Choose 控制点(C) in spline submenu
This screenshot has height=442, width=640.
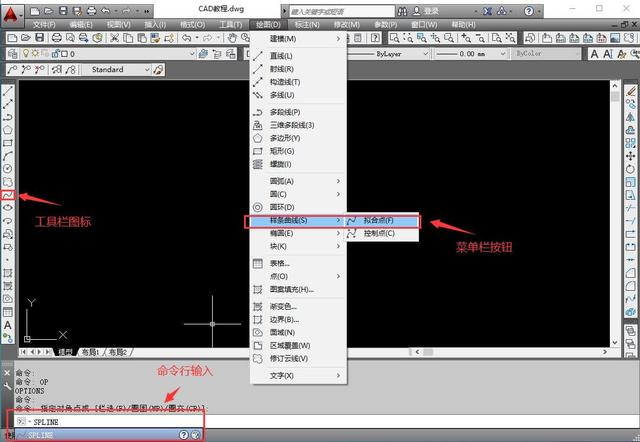click(382, 233)
